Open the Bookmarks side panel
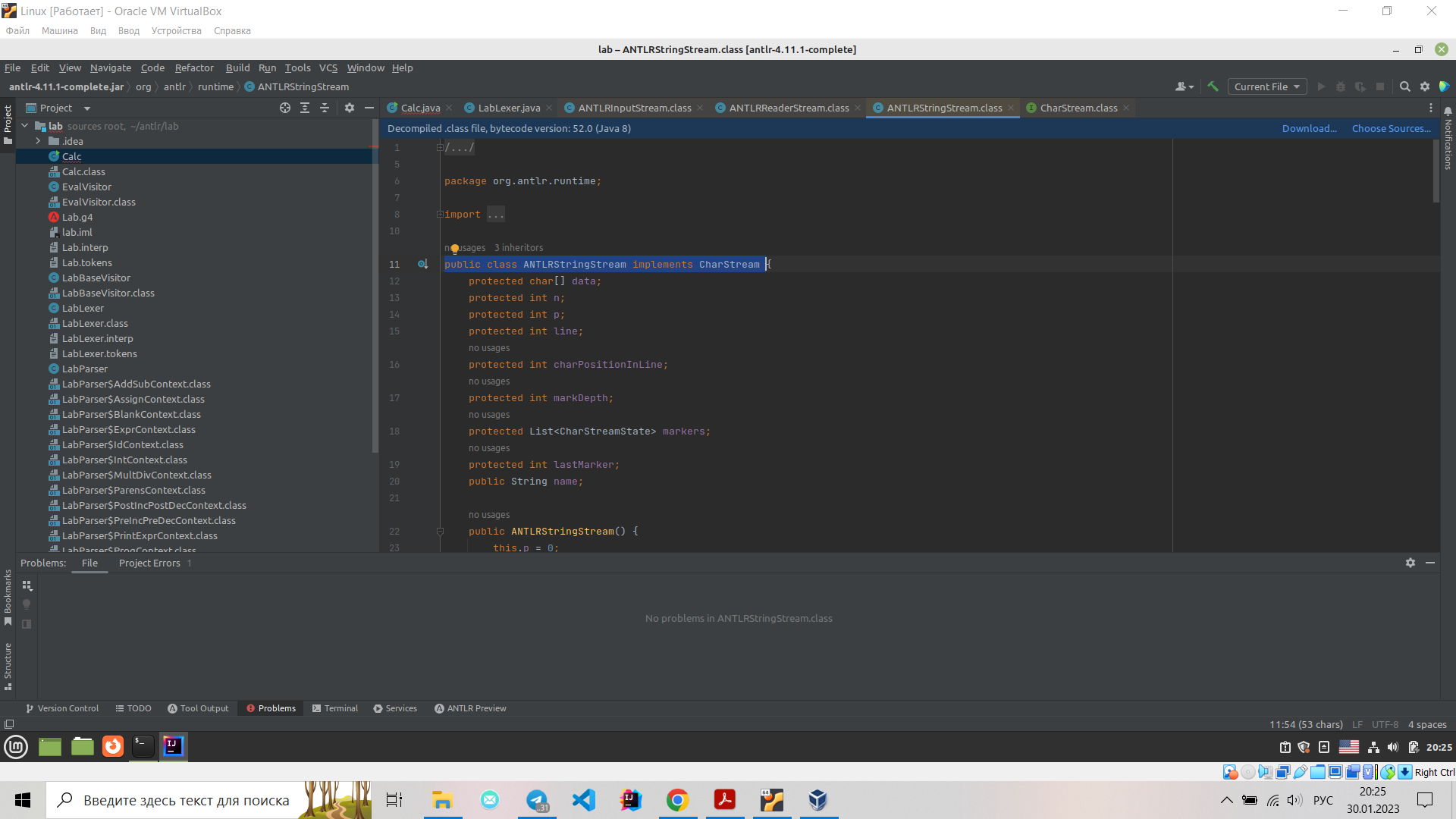The height and width of the screenshot is (819, 1456). click(8, 598)
